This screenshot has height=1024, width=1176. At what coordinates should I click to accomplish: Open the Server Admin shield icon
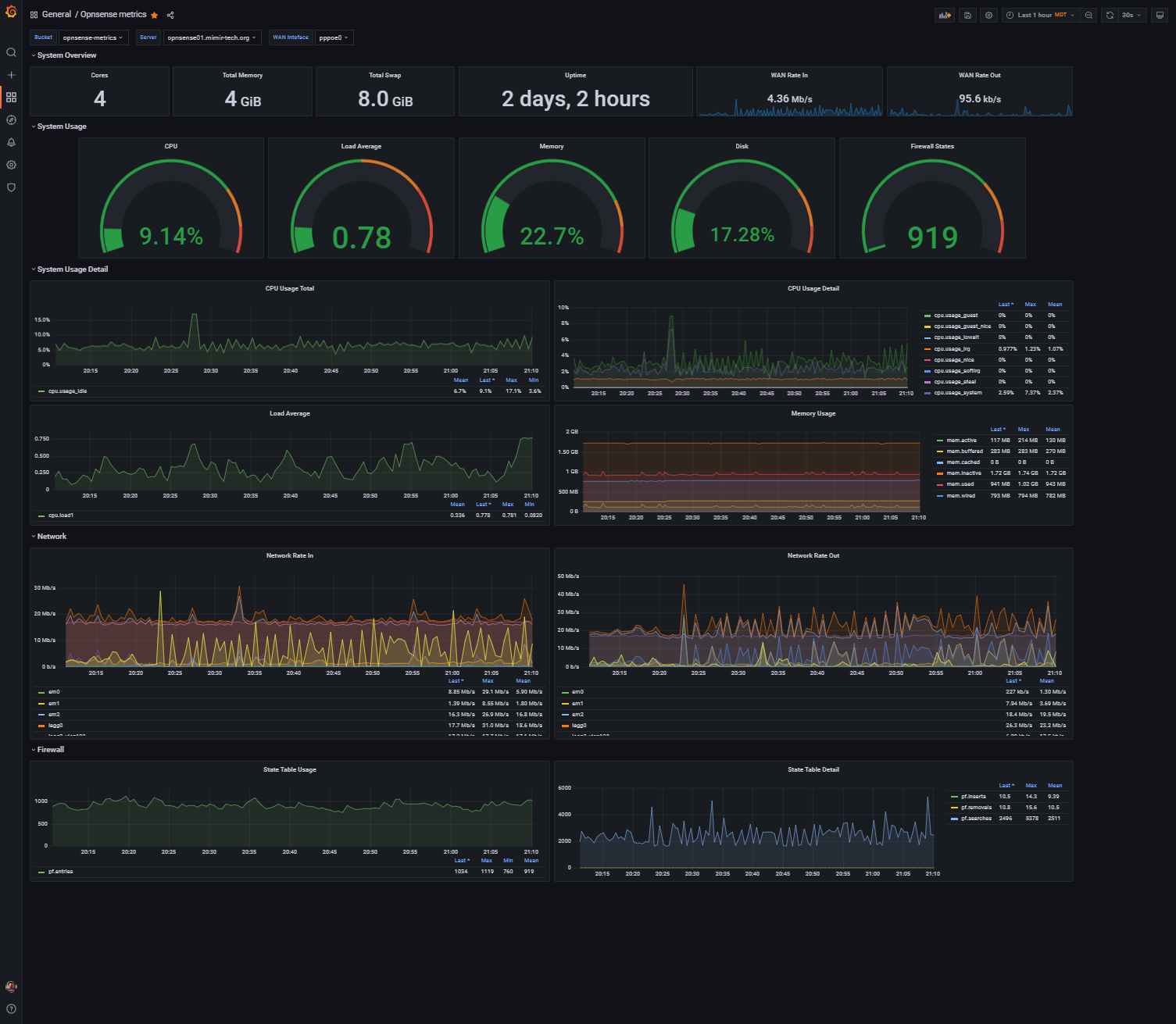(x=11, y=187)
